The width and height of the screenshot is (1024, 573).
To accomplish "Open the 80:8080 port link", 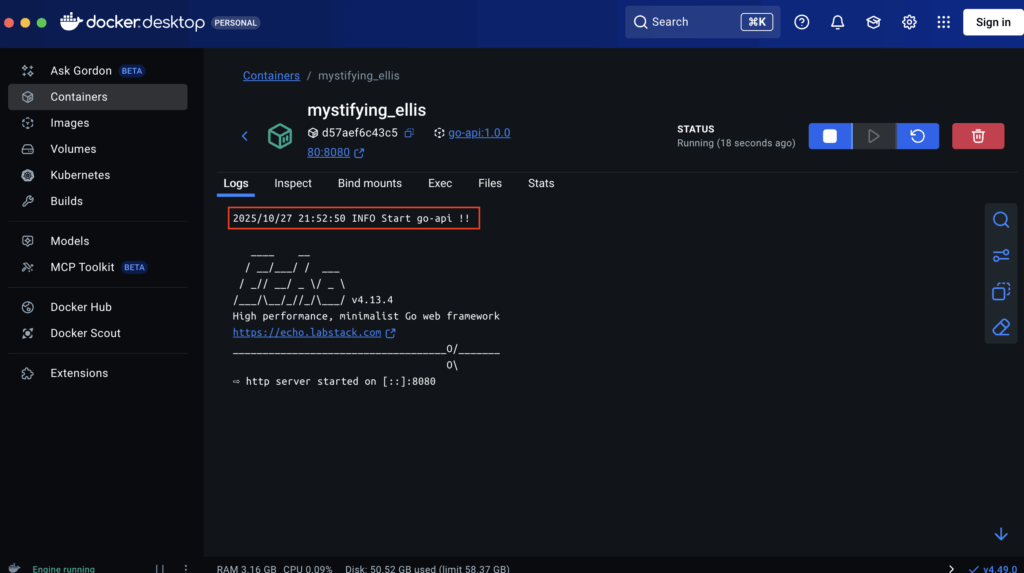I will point(329,153).
